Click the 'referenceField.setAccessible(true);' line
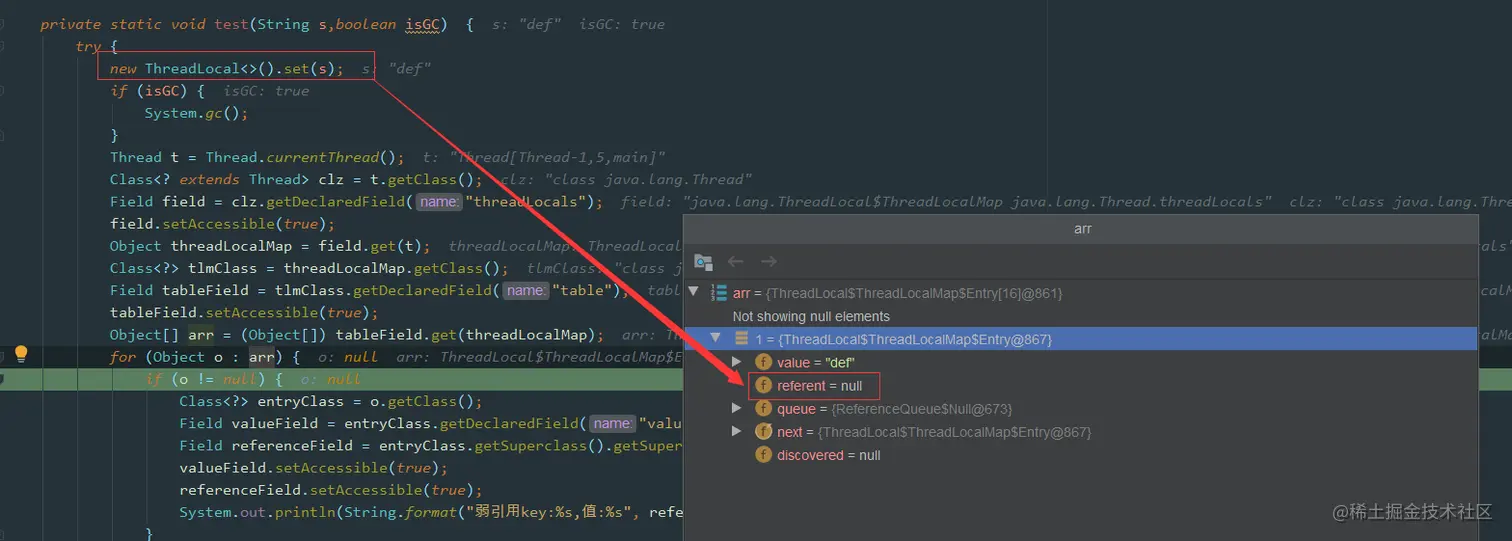Screen dimensions: 1512x541 tap(331, 489)
